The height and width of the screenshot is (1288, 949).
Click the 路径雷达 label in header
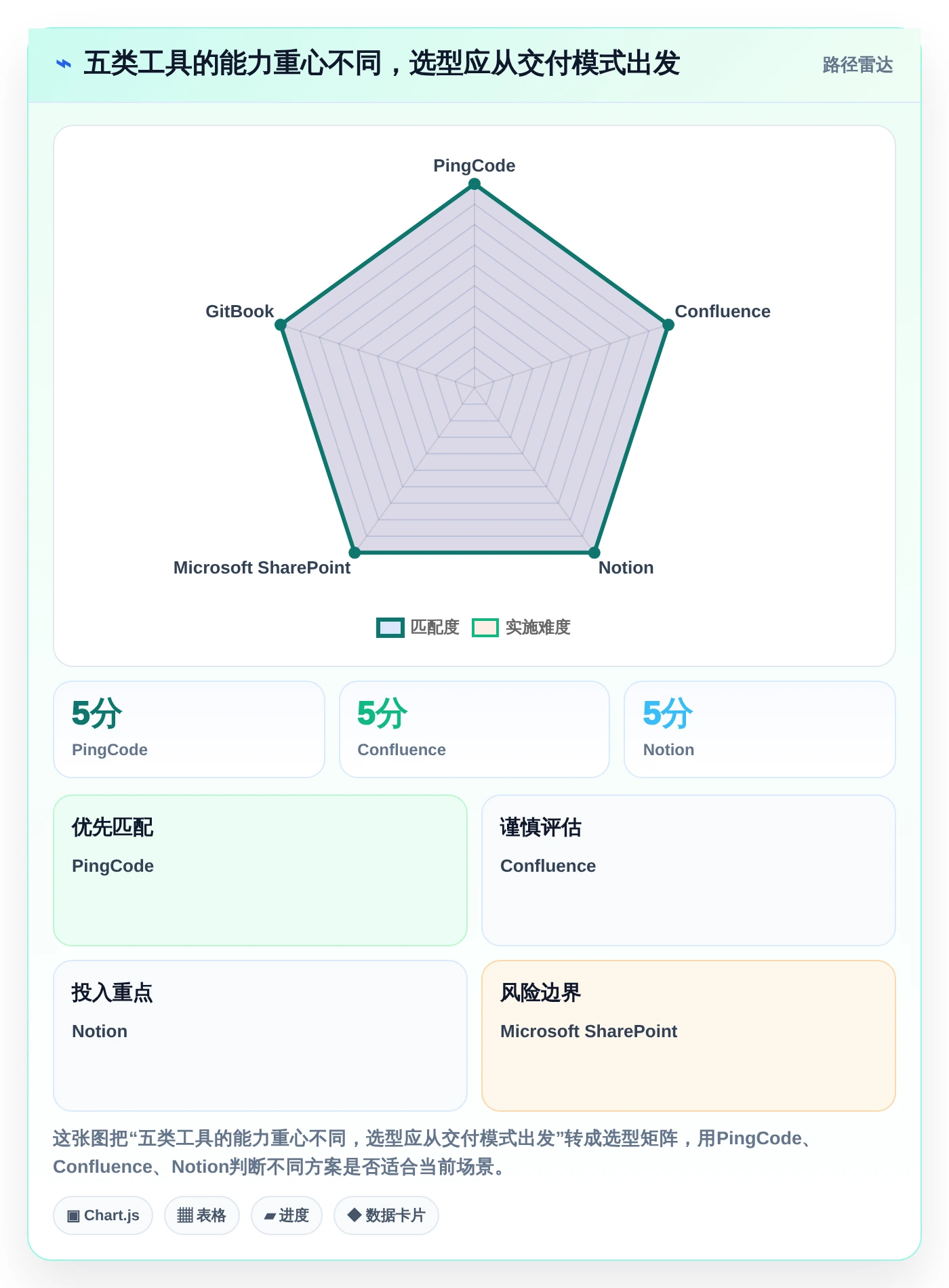pyautogui.click(x=857, y=65)
